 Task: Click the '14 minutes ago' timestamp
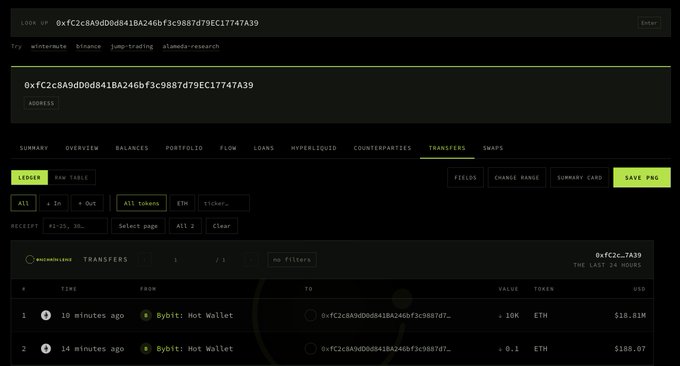[92, 349]
